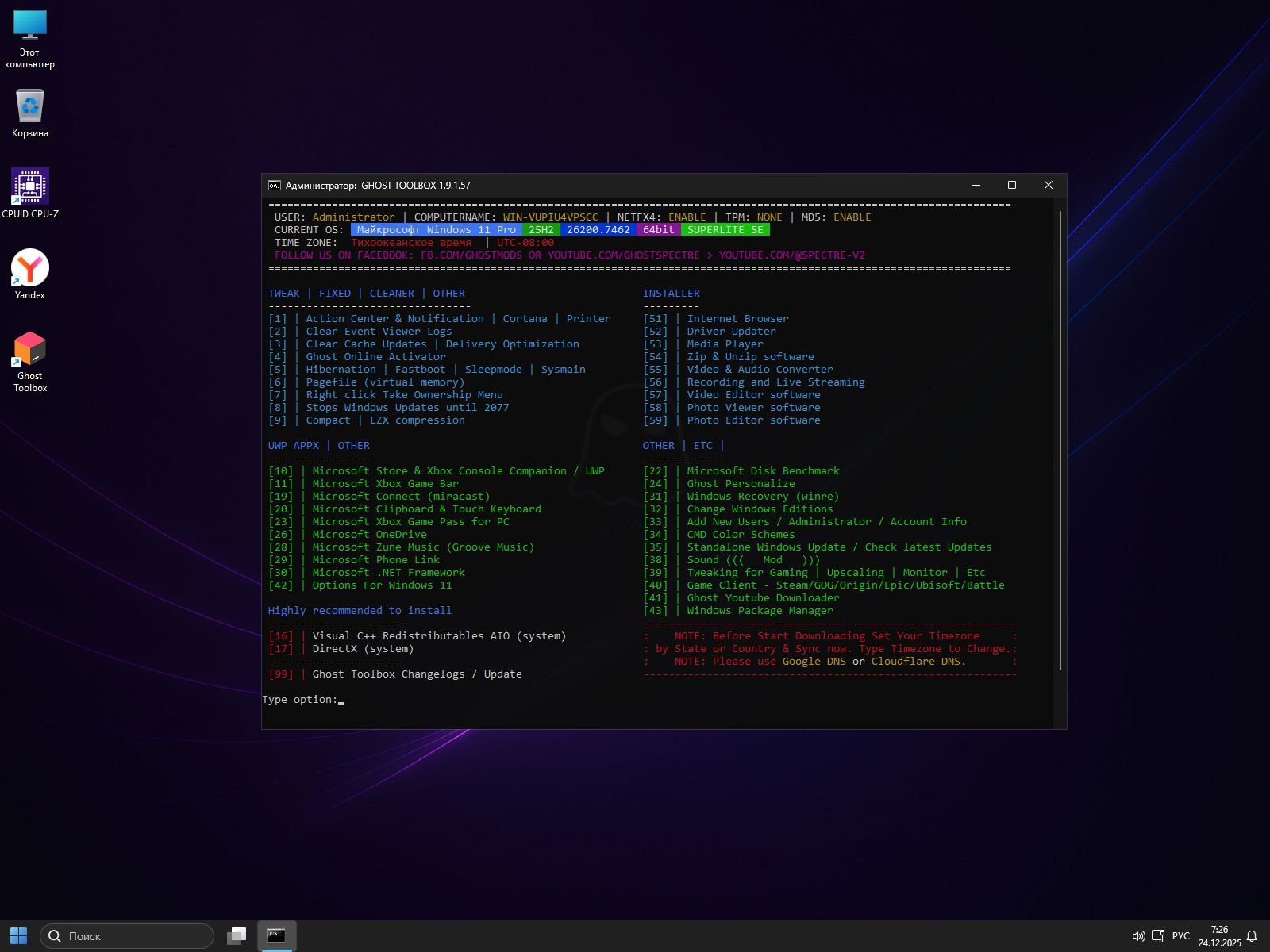Click the console window title bar icon
Viewport: 1270px width, 952px height.
pyautogui.click(x=275, y=186)
